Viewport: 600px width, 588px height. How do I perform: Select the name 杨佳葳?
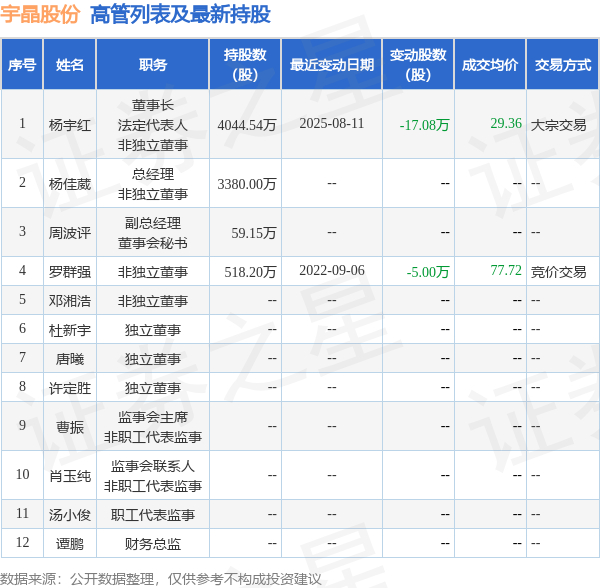70,184
